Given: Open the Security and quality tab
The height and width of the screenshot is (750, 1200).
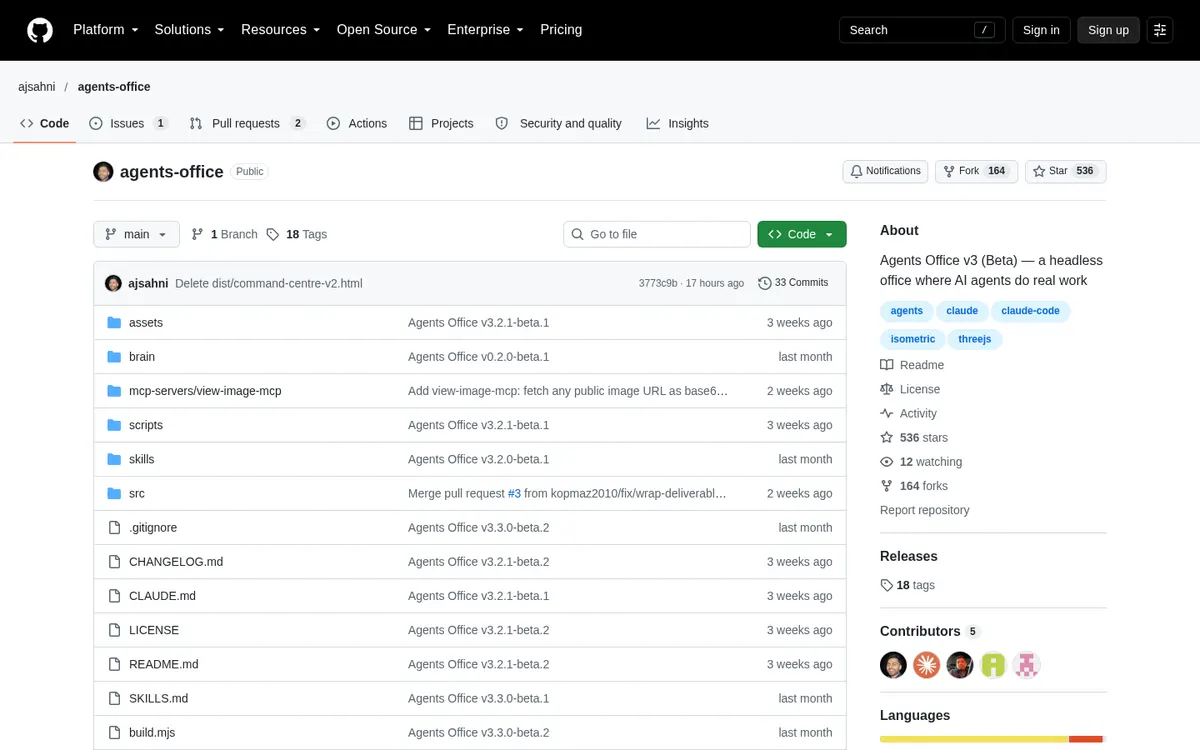Looking at the screenshot, I should [559, 123].
